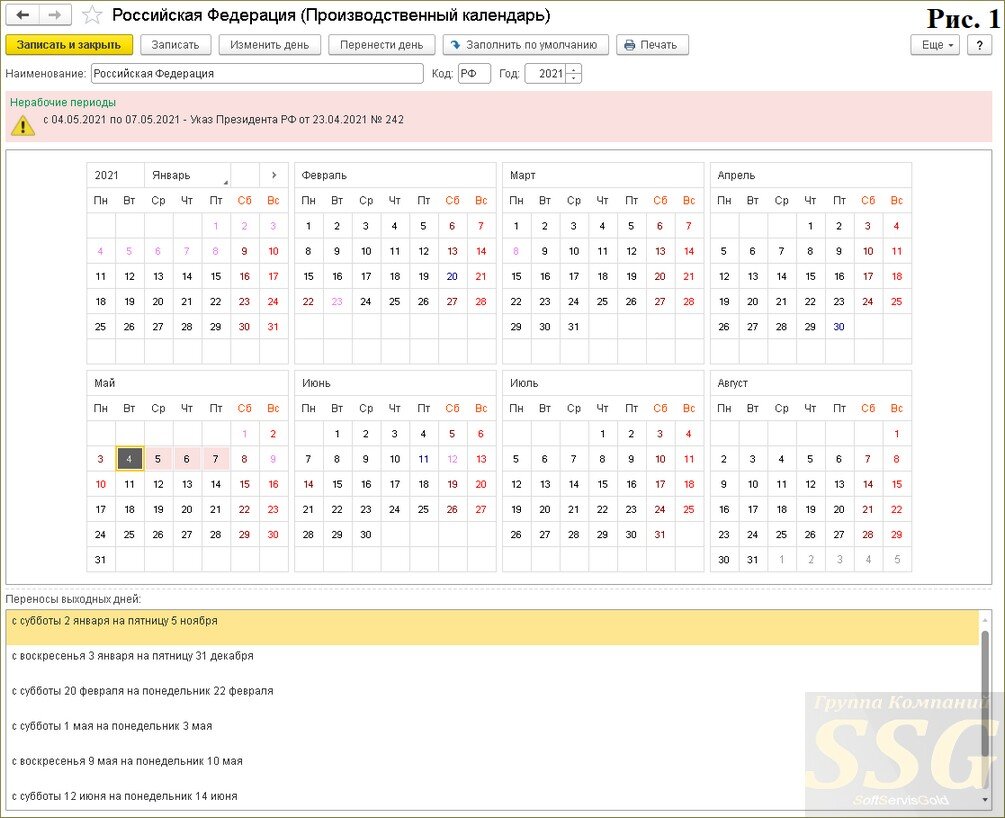Select August 31 in the calendar
The width and height of the screenshot is (1005, 818).
click(x=752, y=560)
